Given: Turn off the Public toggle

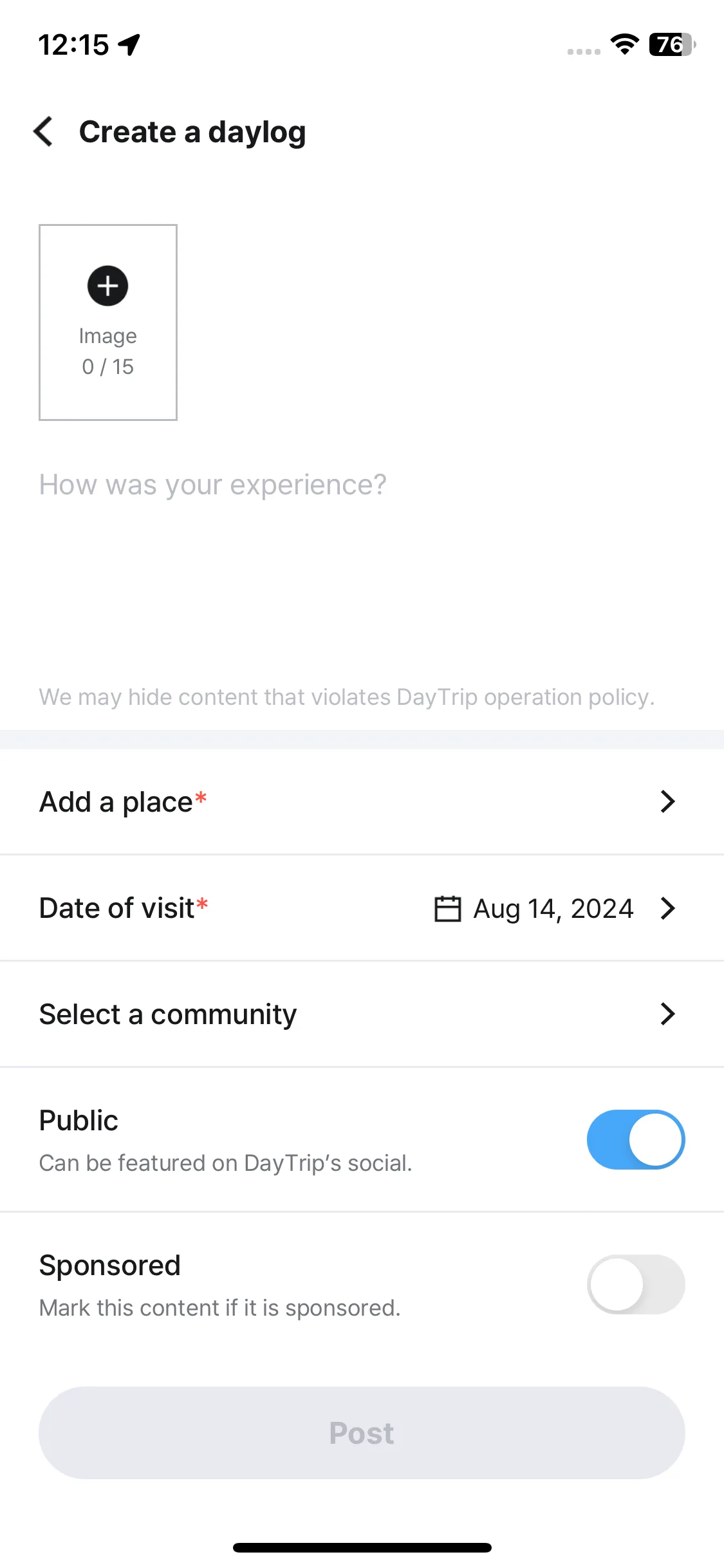Looking at the screenshot, I should tap(635, 1139).
